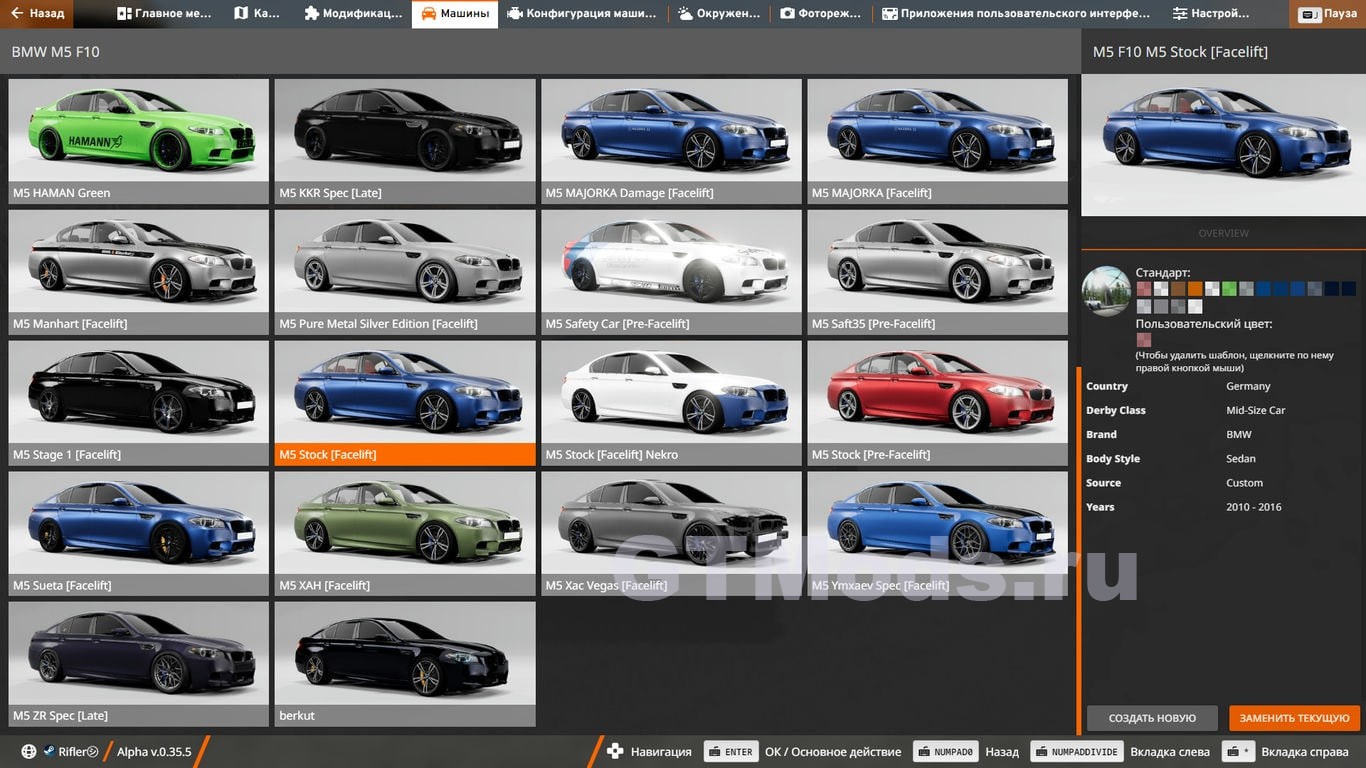Open the Настройки sliders tab
The height and width of the screenshot is (768, 1366).
pos(1212,14)
